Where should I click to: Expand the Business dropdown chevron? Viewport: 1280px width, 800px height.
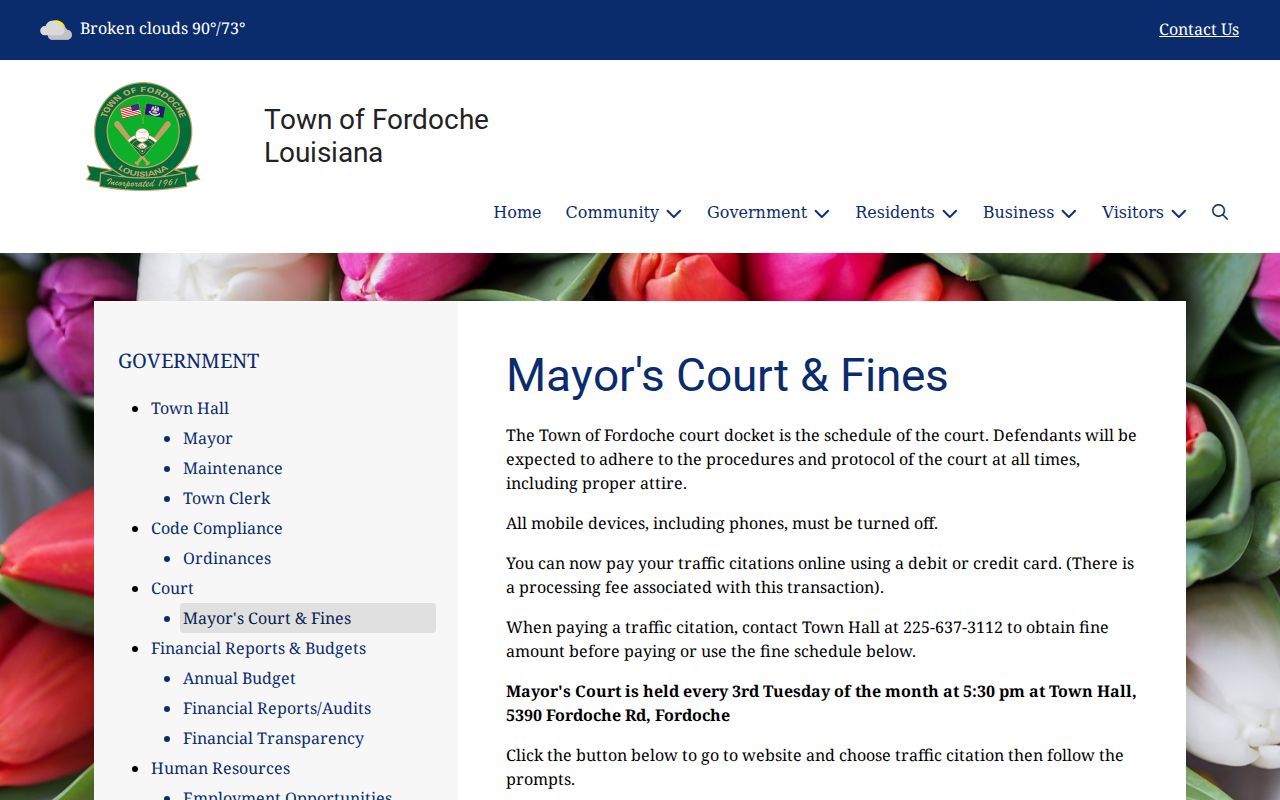pyautogui.click(x=1069, y=213)
